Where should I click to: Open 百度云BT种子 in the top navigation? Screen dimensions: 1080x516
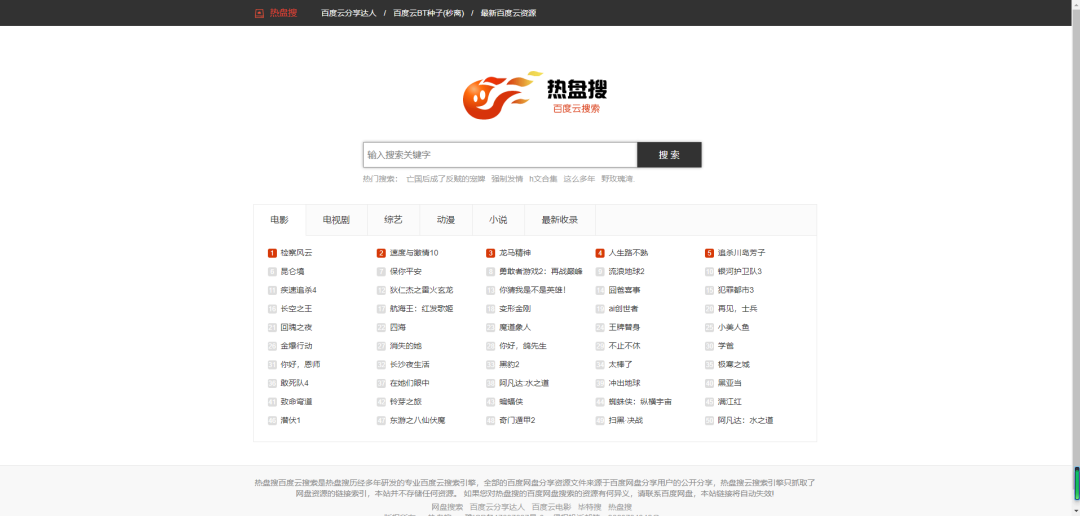click(x=428, y=13)
